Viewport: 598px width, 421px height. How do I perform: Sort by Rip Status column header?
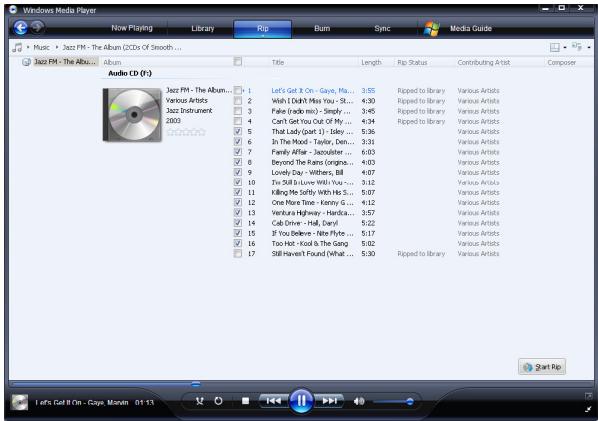[x=412, y=62]
